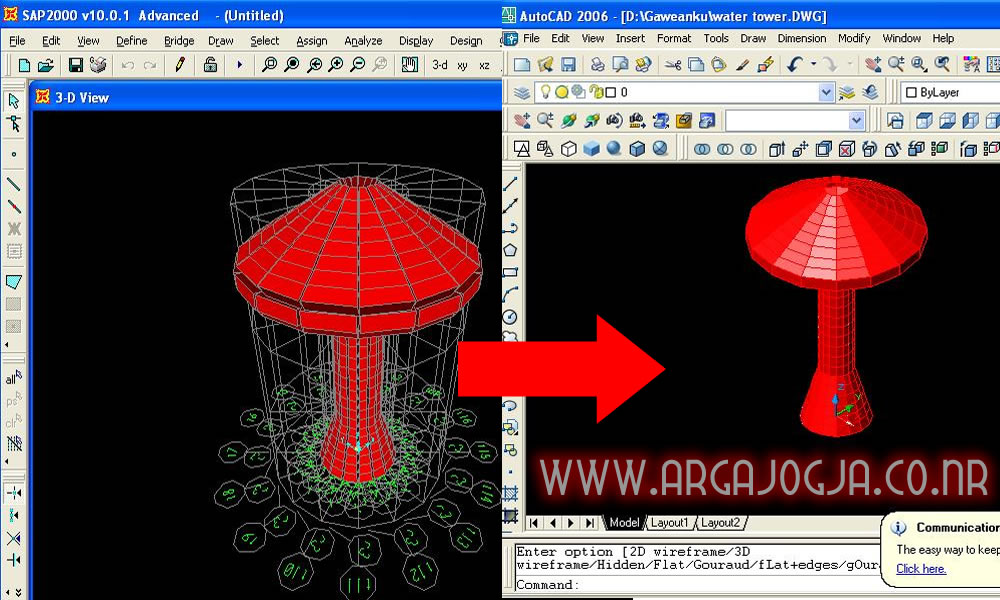
Task: Open Bridge menu in SAP2000
Action: coord(179,41)
